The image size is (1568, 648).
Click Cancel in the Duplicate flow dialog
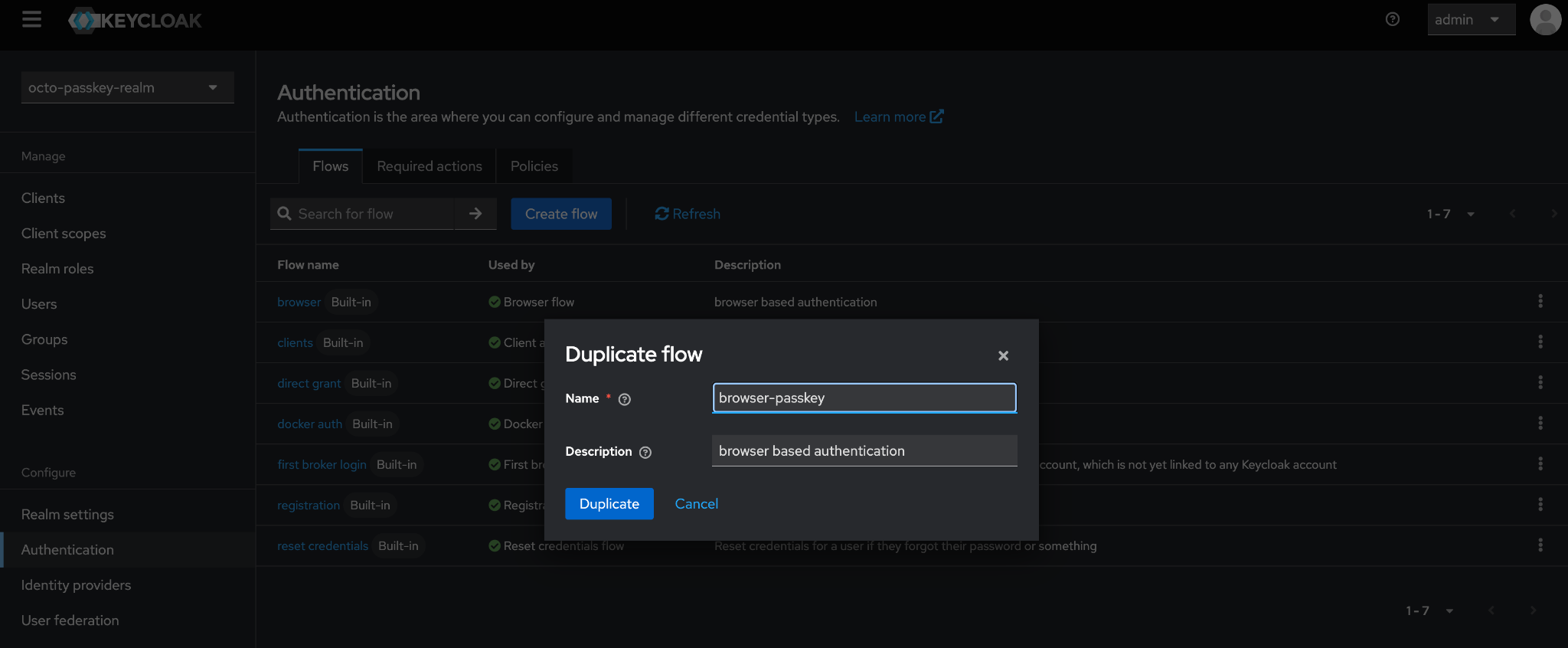coord(696,503)
